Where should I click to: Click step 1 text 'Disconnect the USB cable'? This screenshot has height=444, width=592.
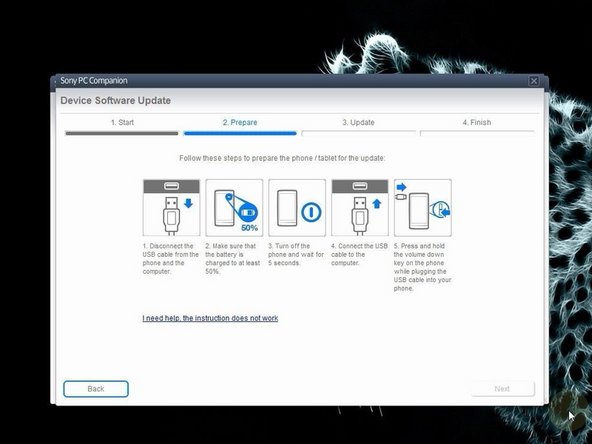pyautogui.click(x=171, y=259)
